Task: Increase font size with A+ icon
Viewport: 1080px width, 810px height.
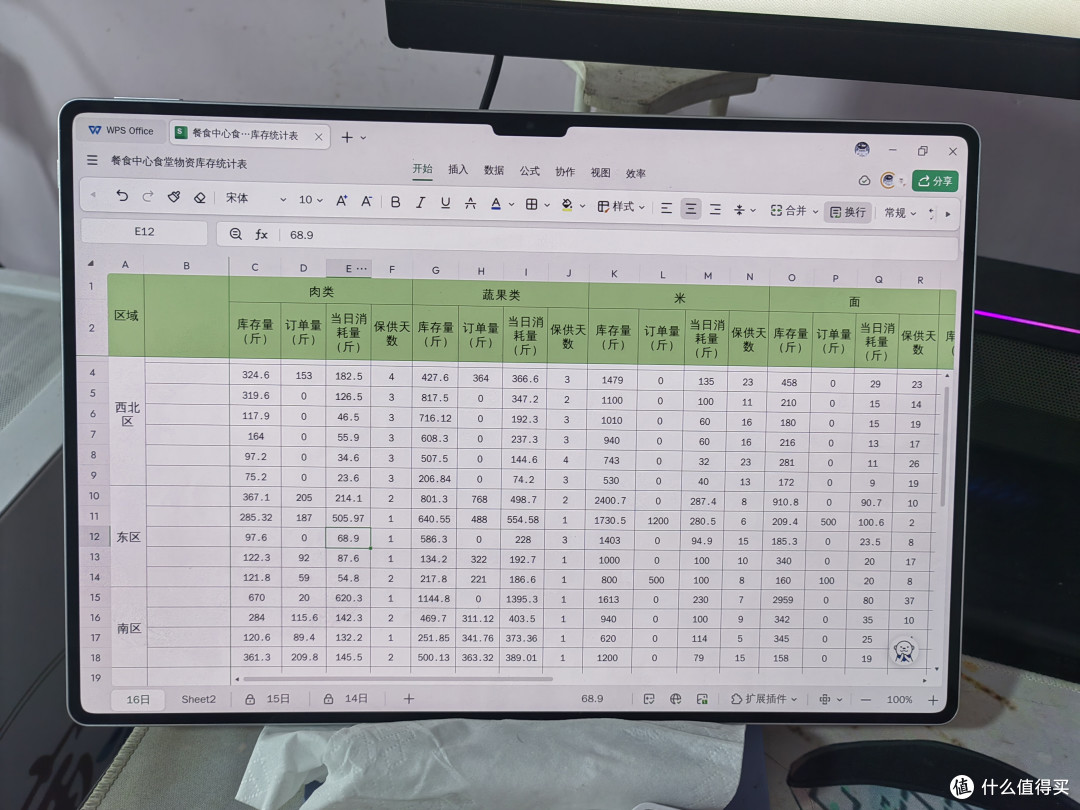Action: [341, 200]
